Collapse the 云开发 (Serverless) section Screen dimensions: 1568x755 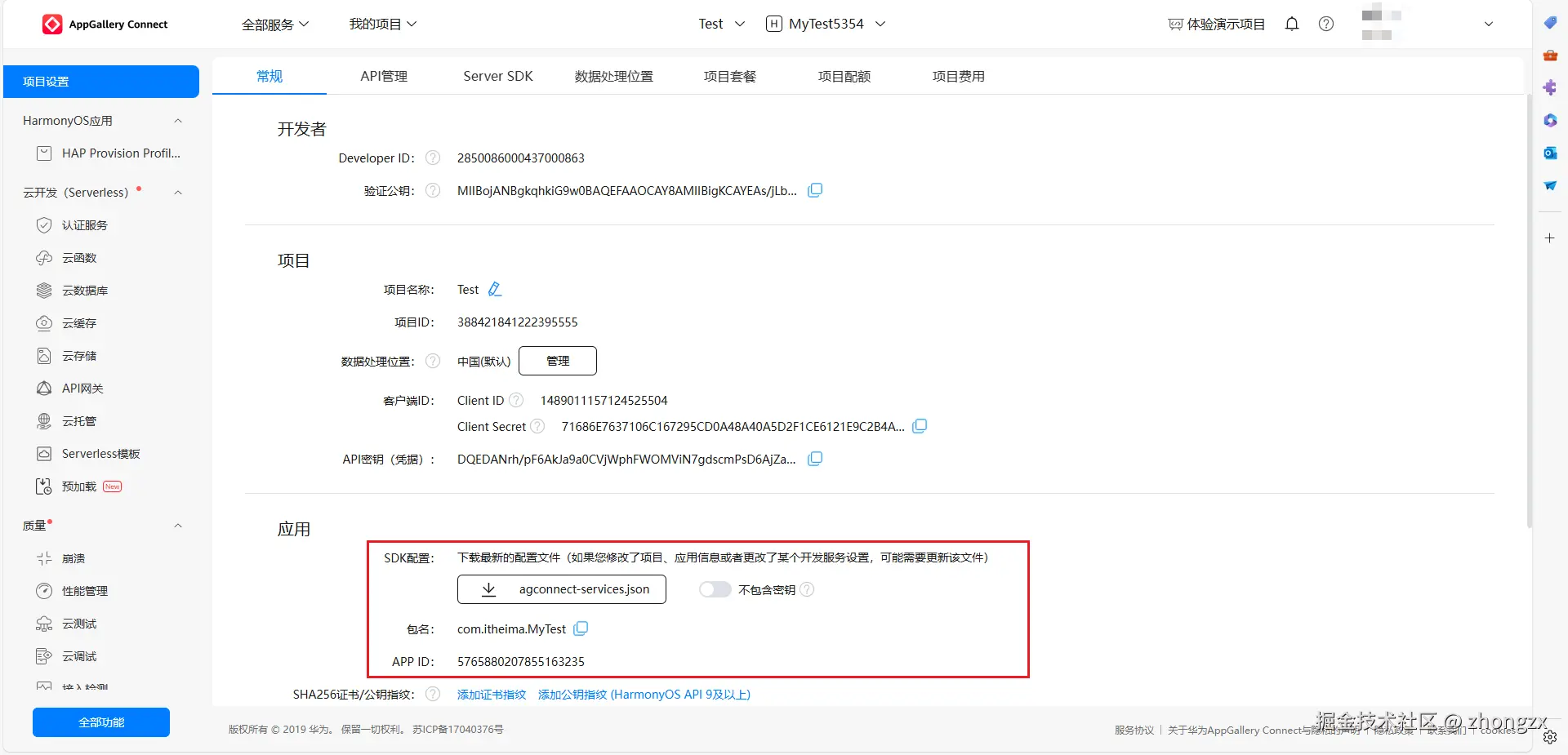(178, 193)
